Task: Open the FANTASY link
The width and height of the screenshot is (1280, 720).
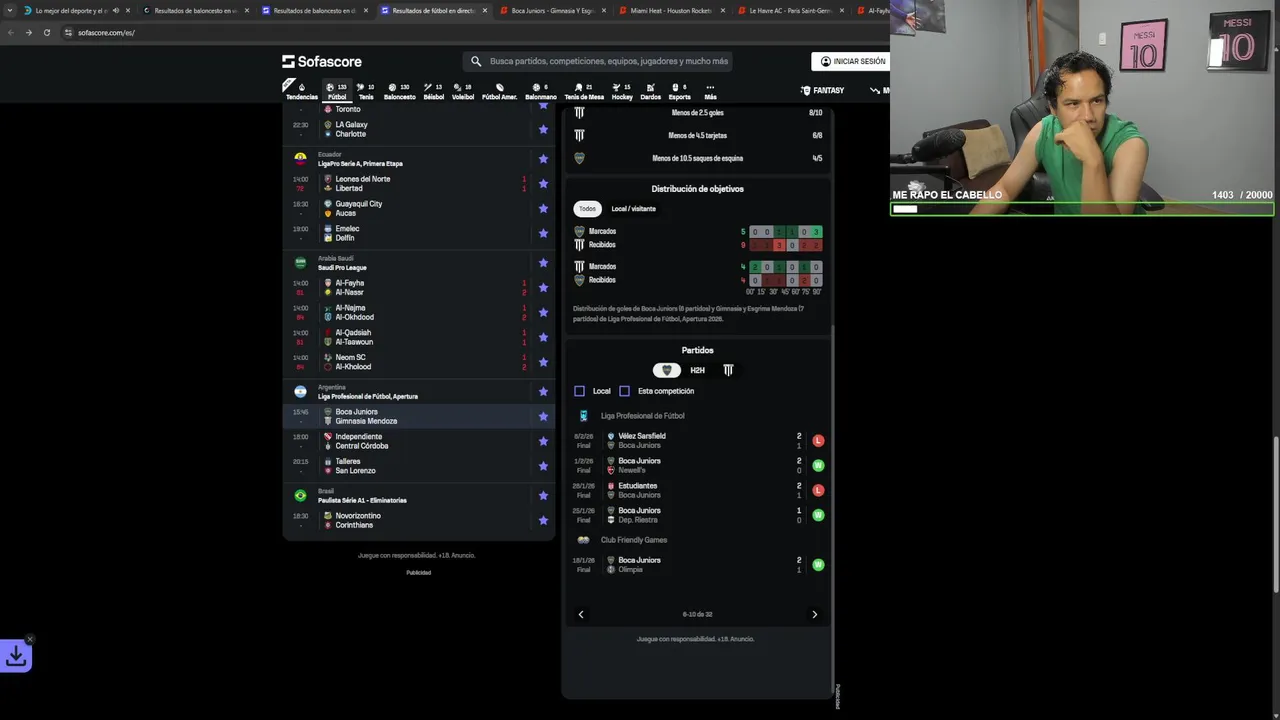Action: (822, 90)
